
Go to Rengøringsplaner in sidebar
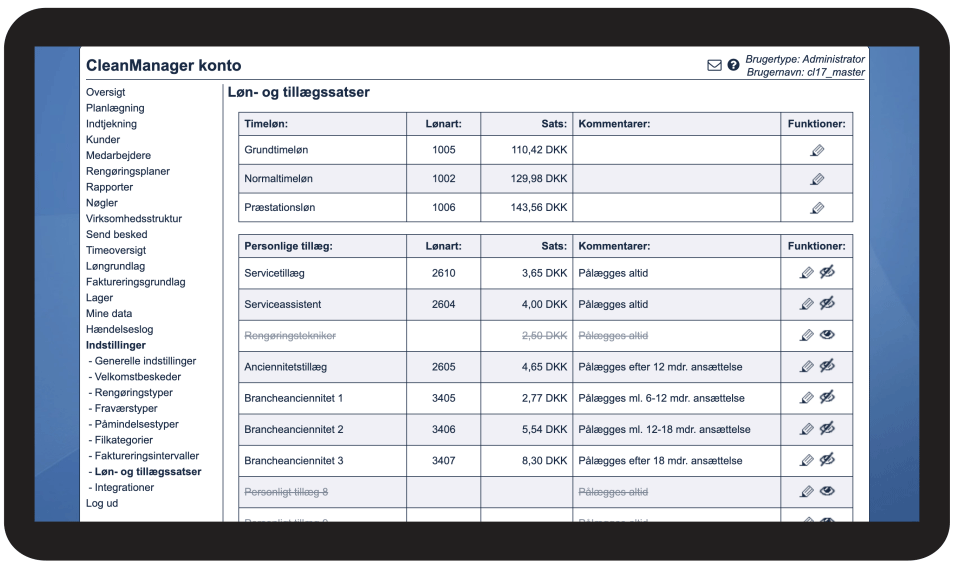pyautogui.click(x=127, y=171)
